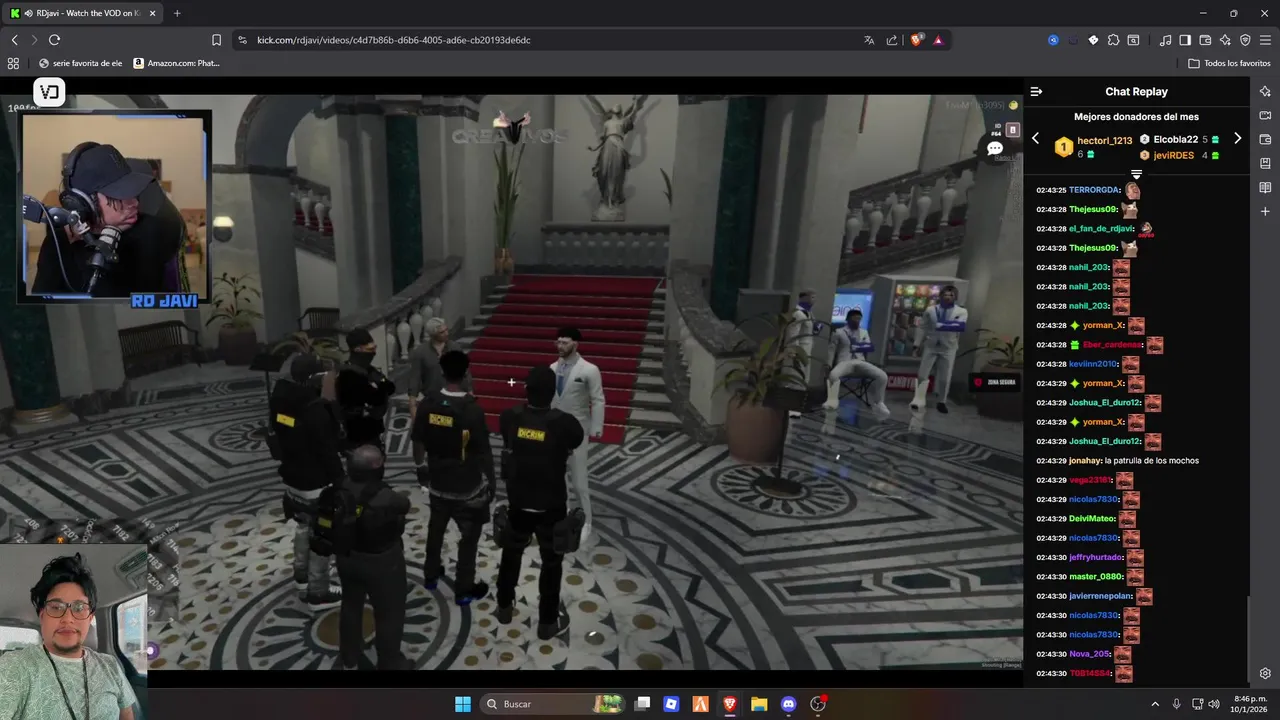Image resolution: width=1280 pixels, height=720 pixels.
Task: Click the streamer webcam overlay in video
Action: [115, 205]
